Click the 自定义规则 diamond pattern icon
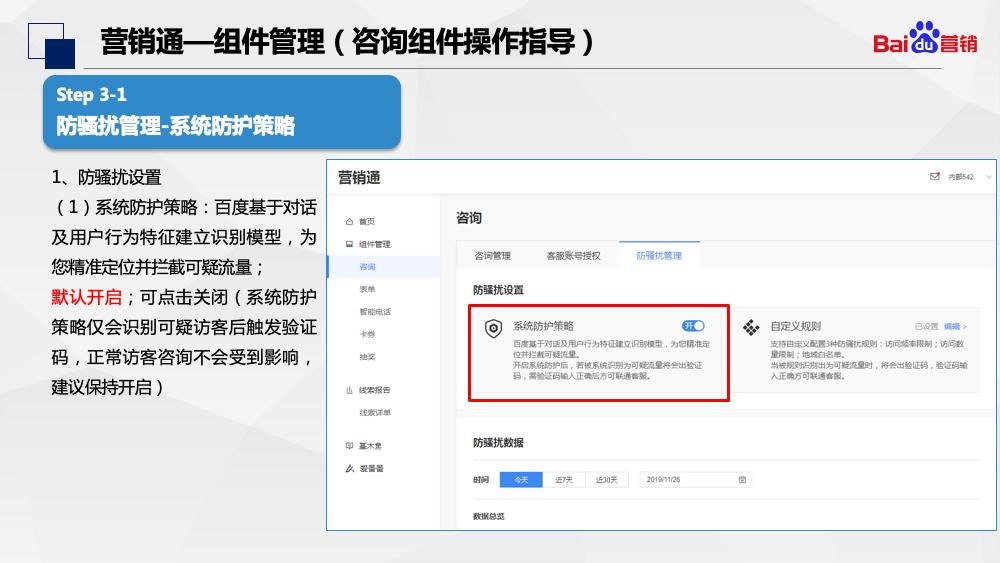 pyautogui.click(x=751, y=328)
